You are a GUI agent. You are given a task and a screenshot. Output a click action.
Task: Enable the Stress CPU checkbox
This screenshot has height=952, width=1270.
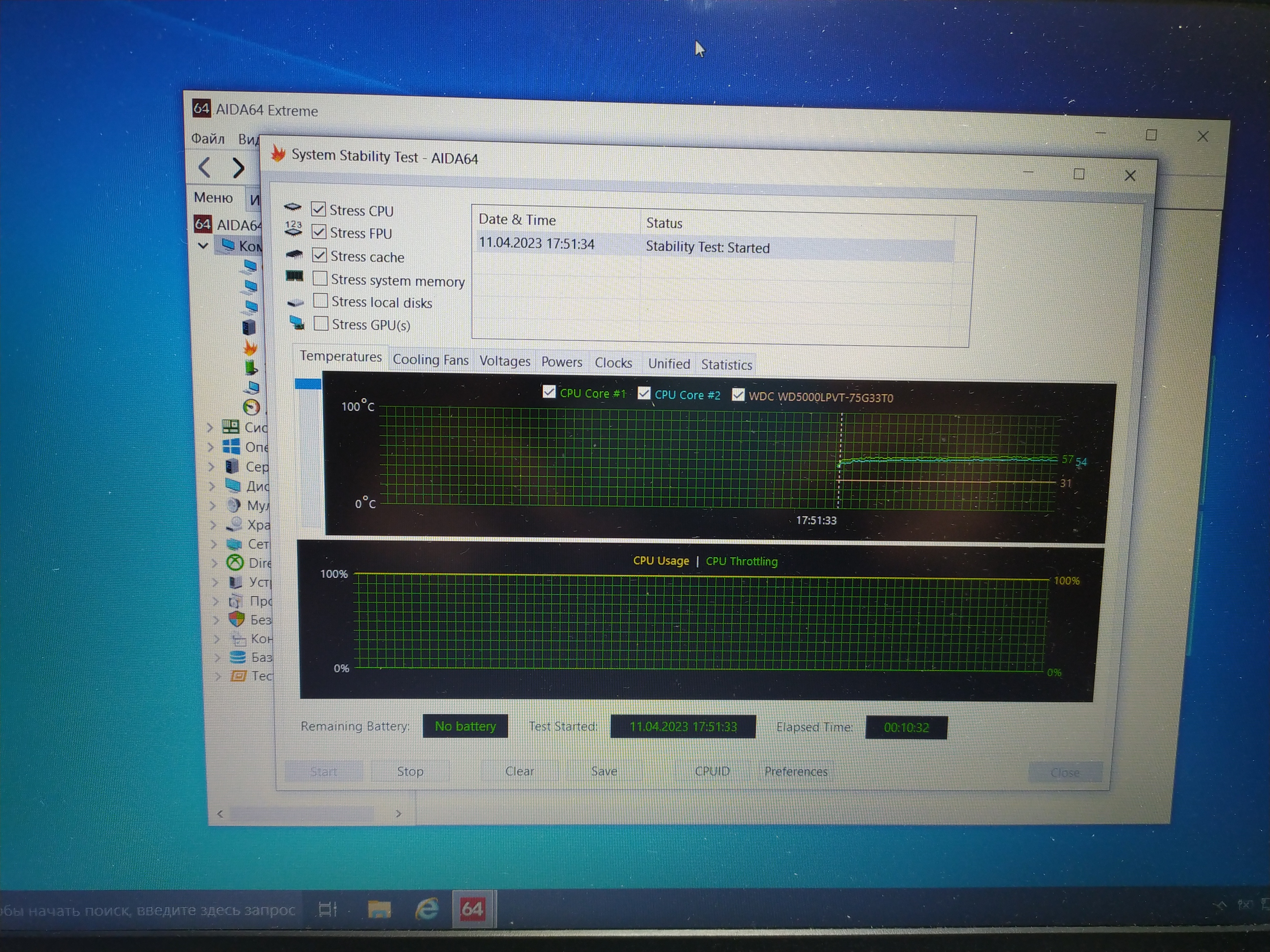tap(318, 209)
